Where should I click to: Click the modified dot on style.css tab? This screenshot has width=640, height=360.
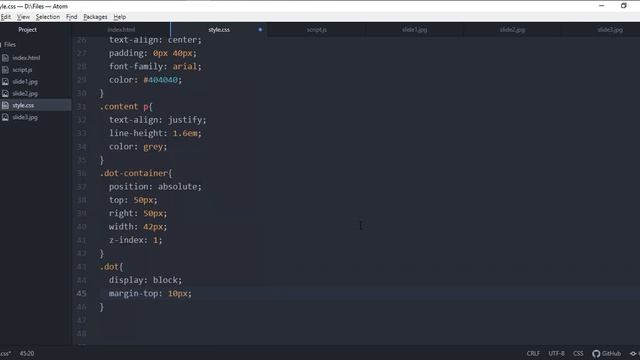[x=260, y=29]
